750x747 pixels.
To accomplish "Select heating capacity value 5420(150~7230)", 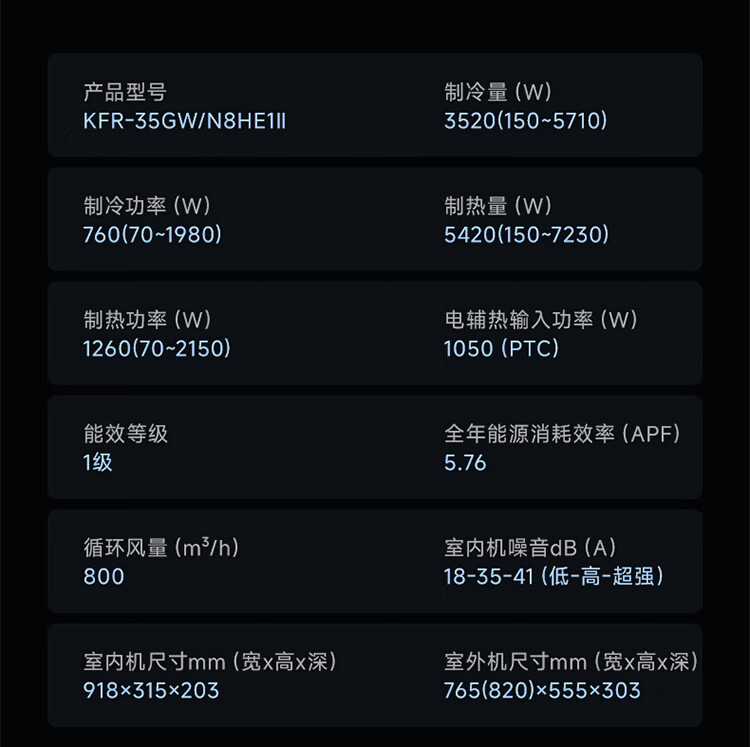I will [x=526, y=235].
